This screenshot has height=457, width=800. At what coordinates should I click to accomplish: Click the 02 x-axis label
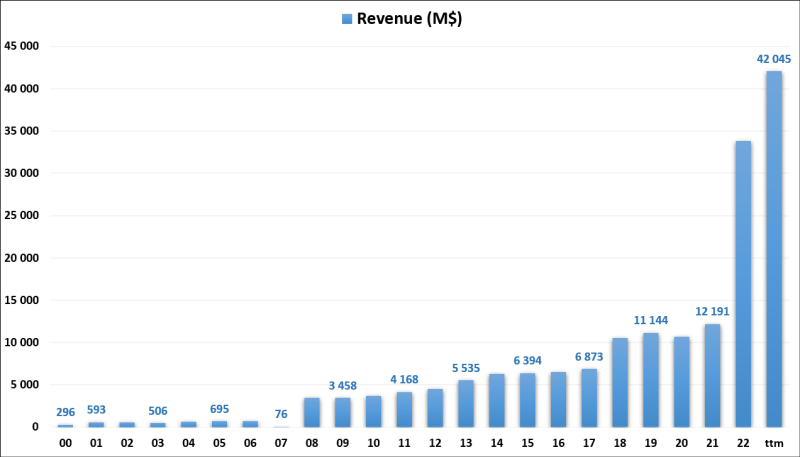127,444
